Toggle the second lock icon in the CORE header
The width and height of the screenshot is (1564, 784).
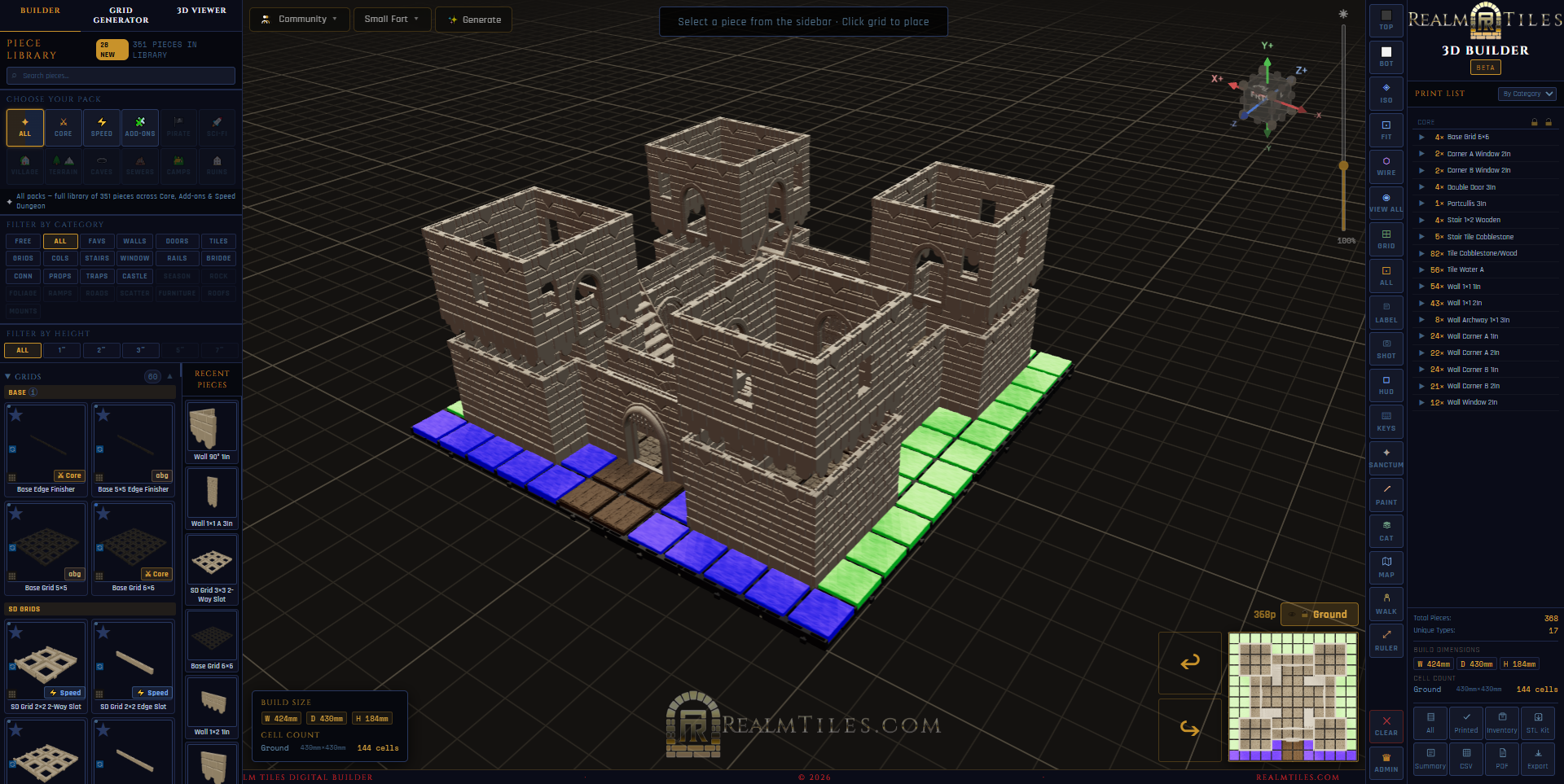point(1549,122)
